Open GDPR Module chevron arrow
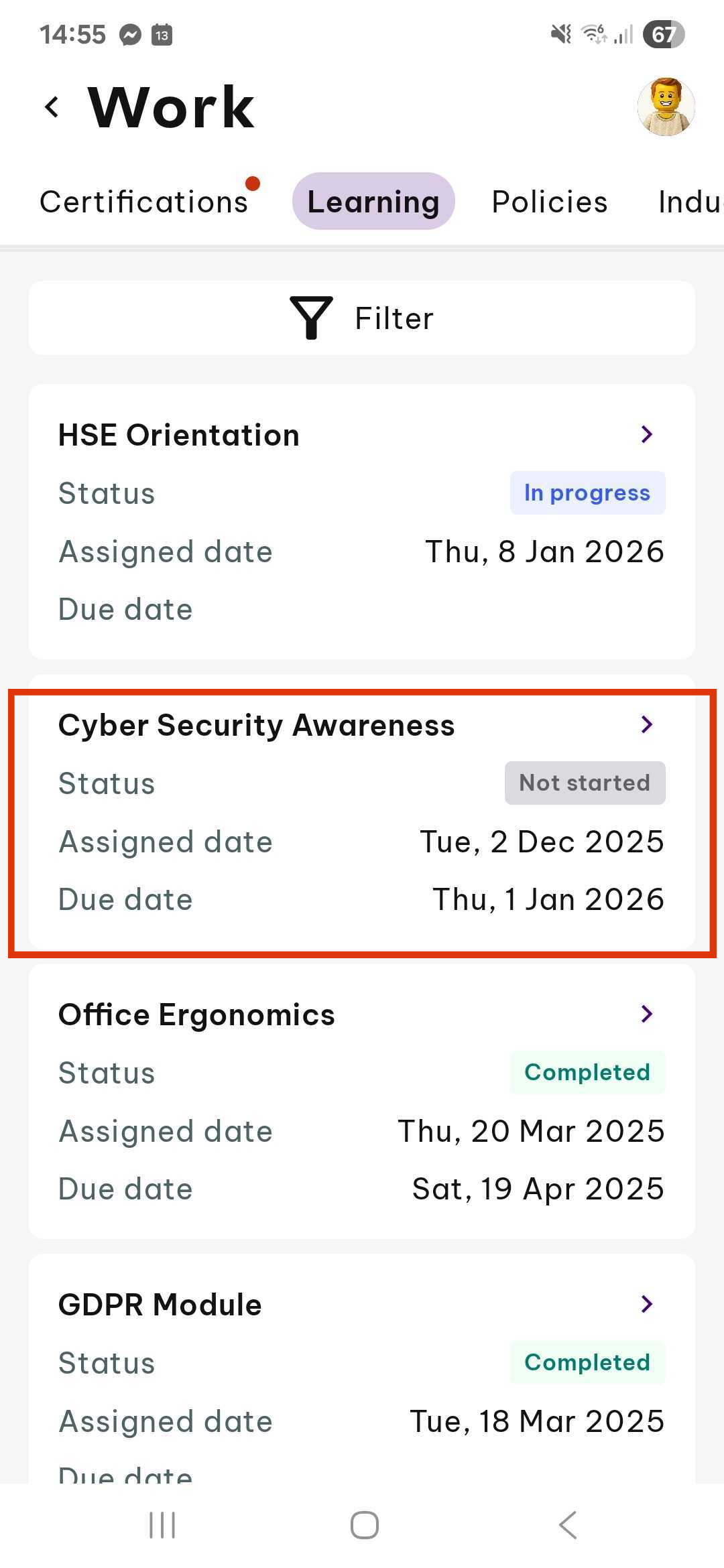 (647, 1304)
